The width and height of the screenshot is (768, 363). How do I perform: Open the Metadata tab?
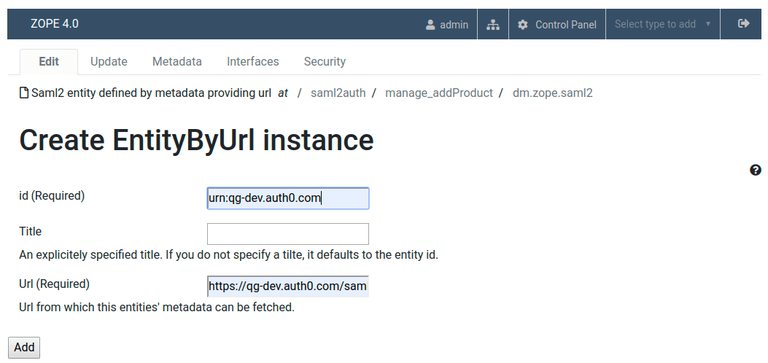click(x=177, y=62)
